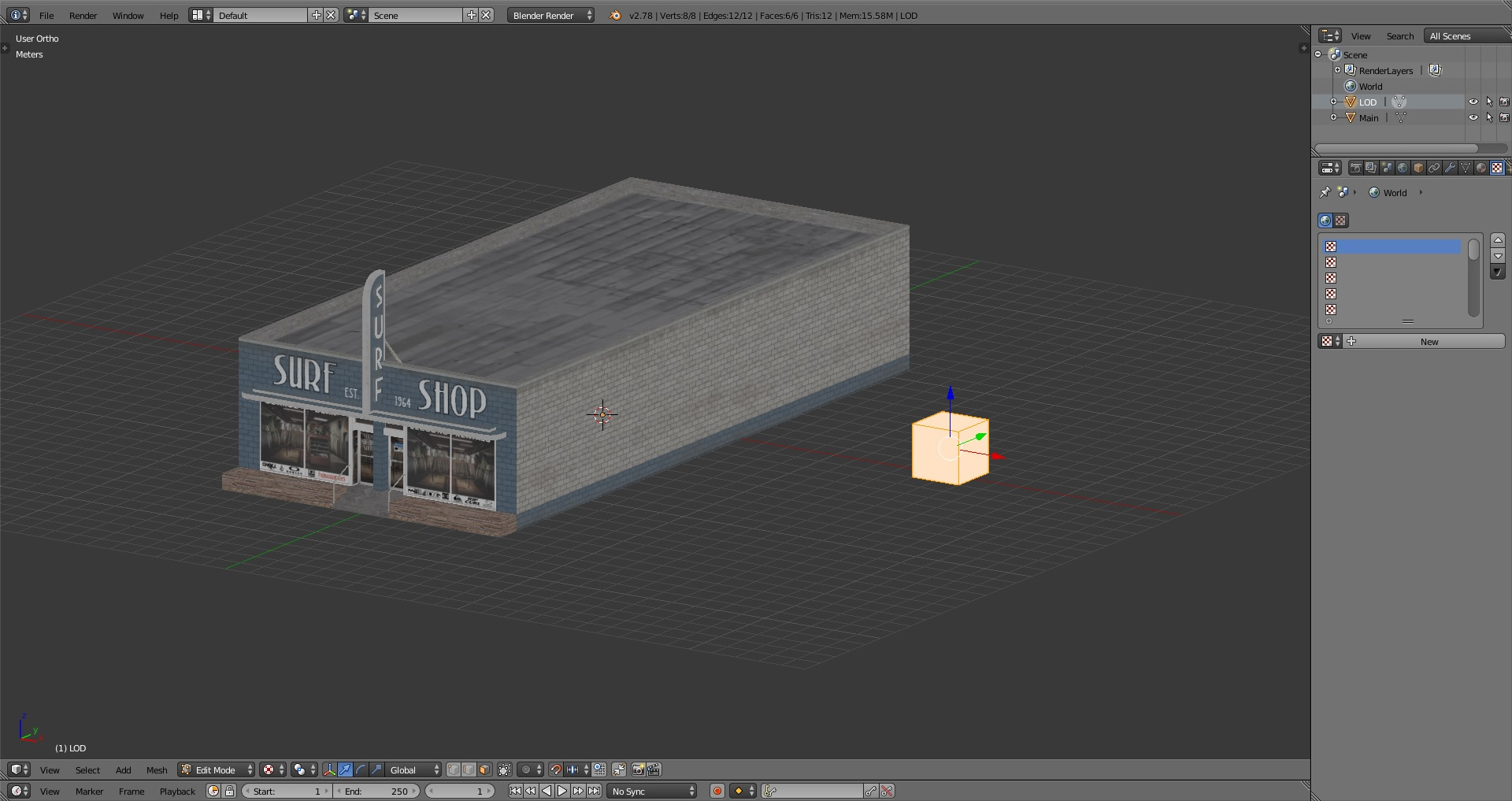Open the Edit Mode dropdown
The image size is (1512, 801).
[x=217, y=769]
